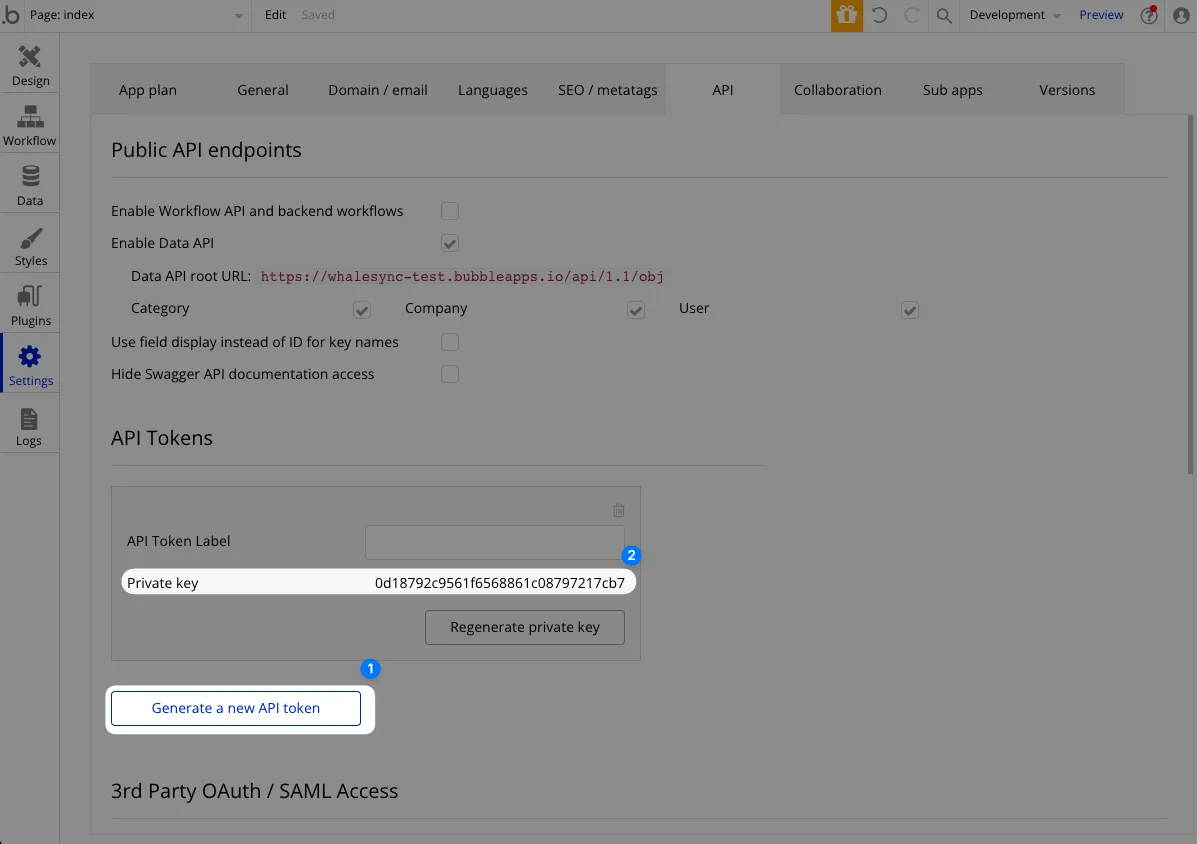
Task: Switch to the Domain / email tab
Action: point(378,90)
